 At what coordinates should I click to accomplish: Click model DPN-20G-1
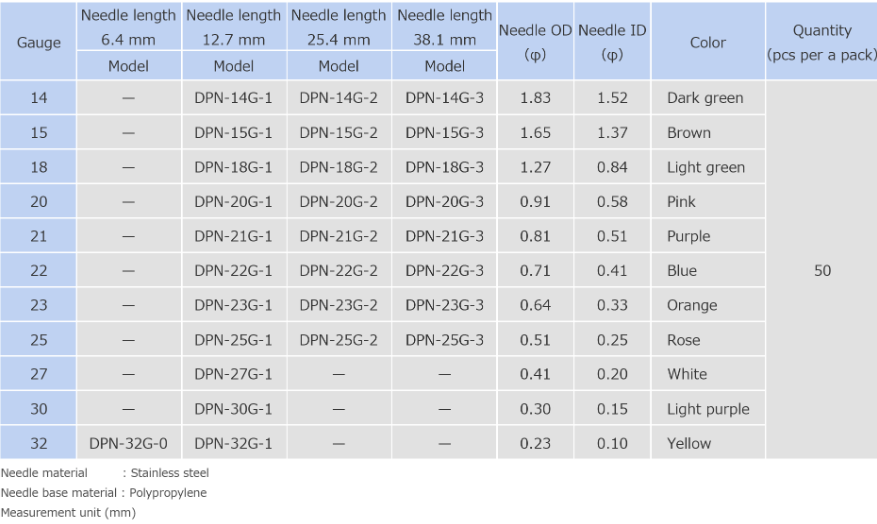[x=233, y=202]
